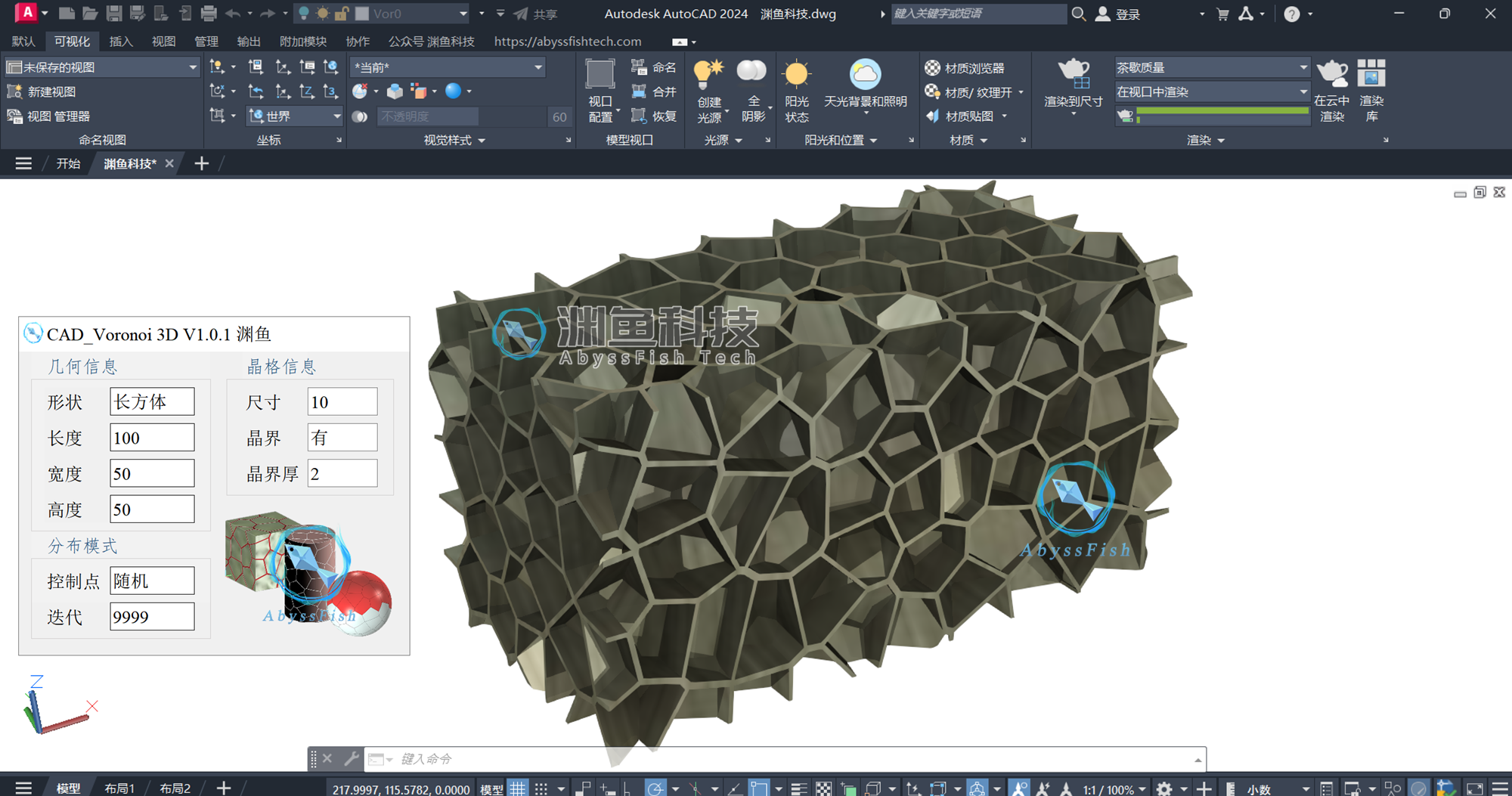
Task: Toggle annotation visibility icon in status bar
Action: tap(1019, 788)
